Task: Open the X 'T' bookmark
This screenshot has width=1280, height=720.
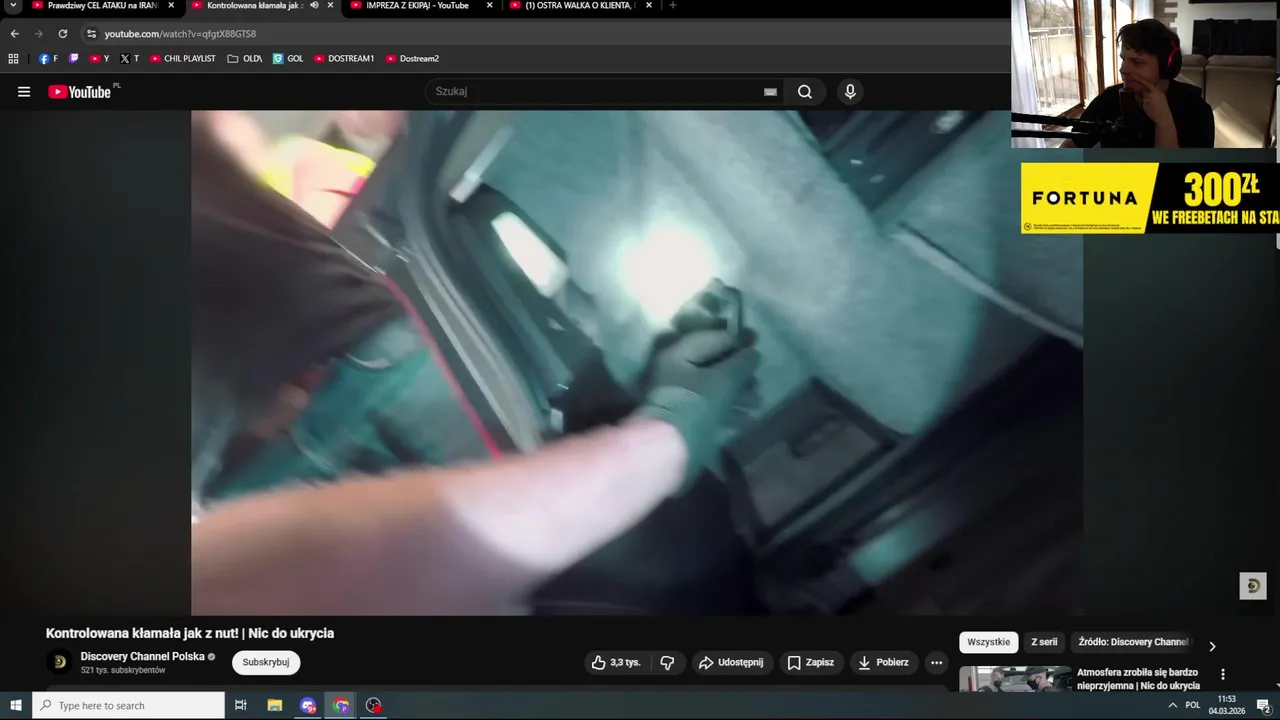Action: pyautogui.click(x=129, y=58)
